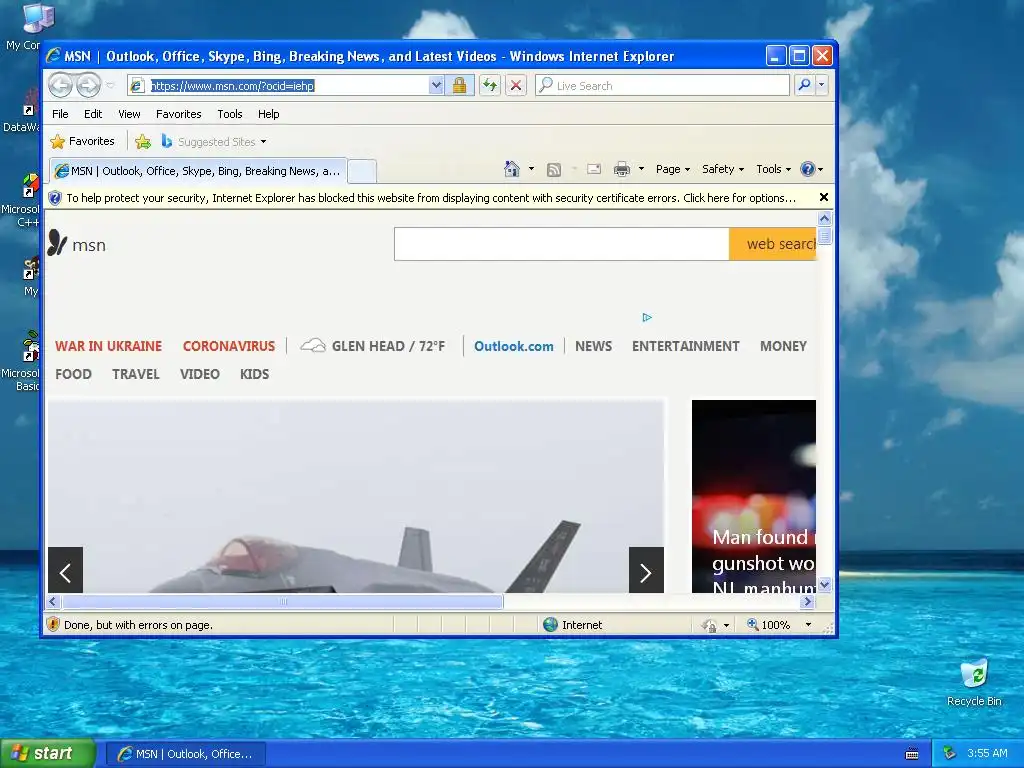Viewport: 1024px width, 768px height.
Task: Open ENTERTAINMENT navigation link
Action: pos(685,346)
